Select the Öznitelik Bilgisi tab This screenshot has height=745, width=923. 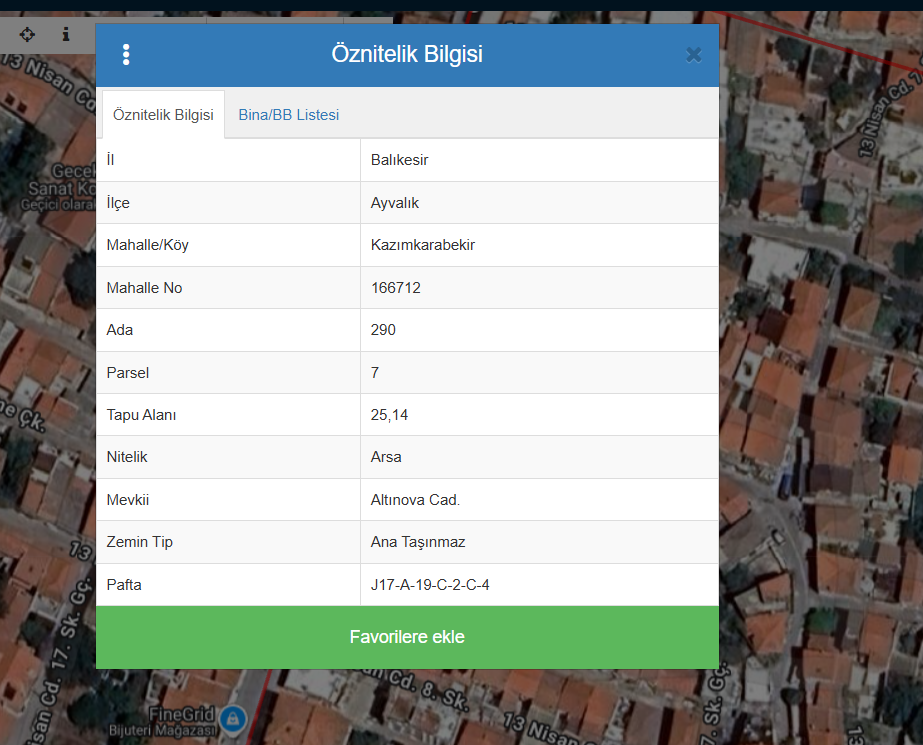163,115
